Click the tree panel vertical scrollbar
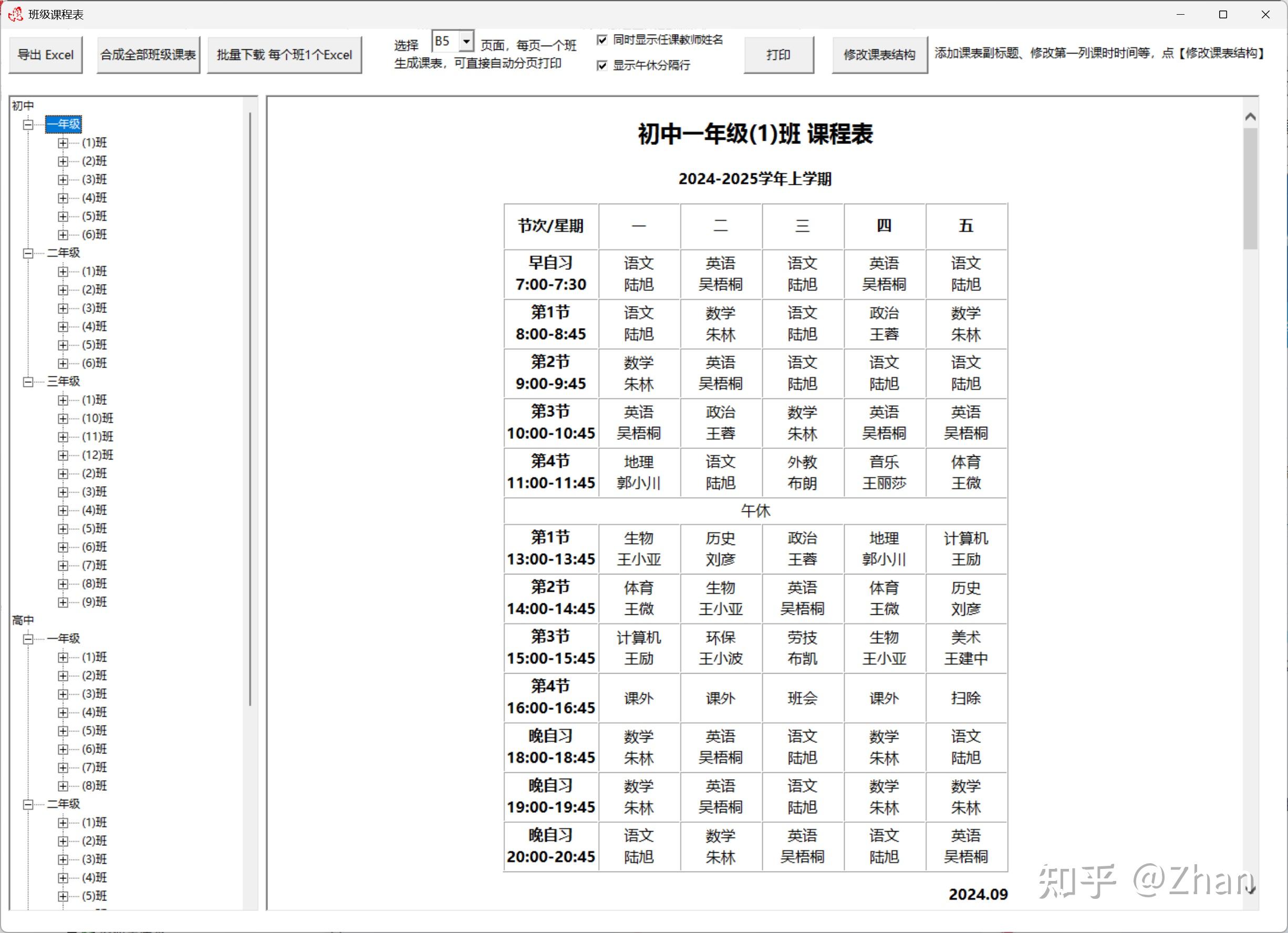This screenshot has height=933, width=1288. pyautogui.click(x=250, y=408)
